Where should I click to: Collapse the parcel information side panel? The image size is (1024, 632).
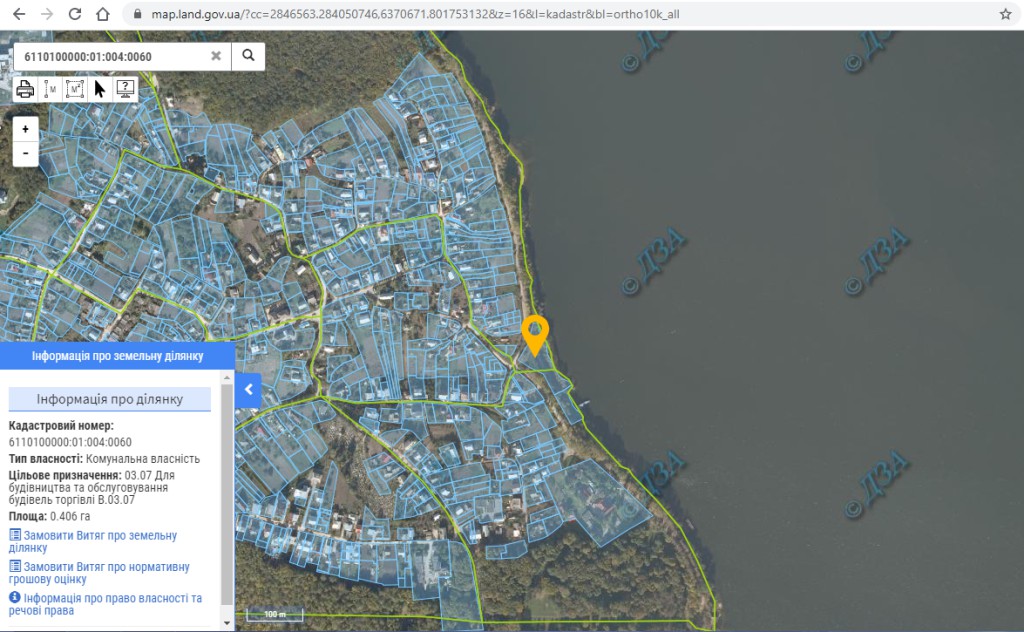248,390
